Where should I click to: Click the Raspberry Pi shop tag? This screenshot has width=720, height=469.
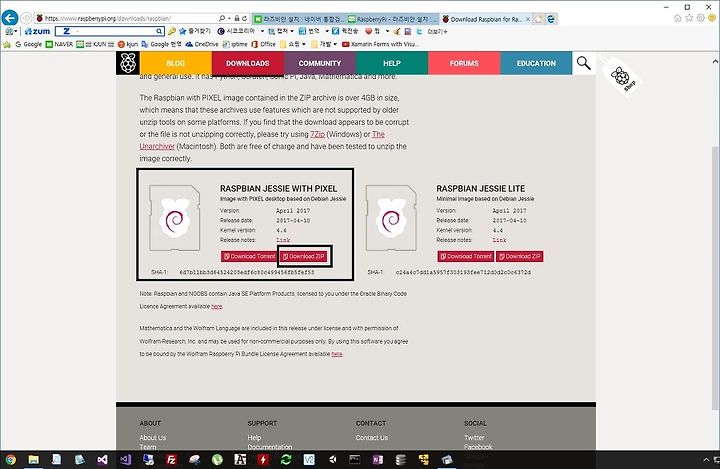(x=622, y=77)
